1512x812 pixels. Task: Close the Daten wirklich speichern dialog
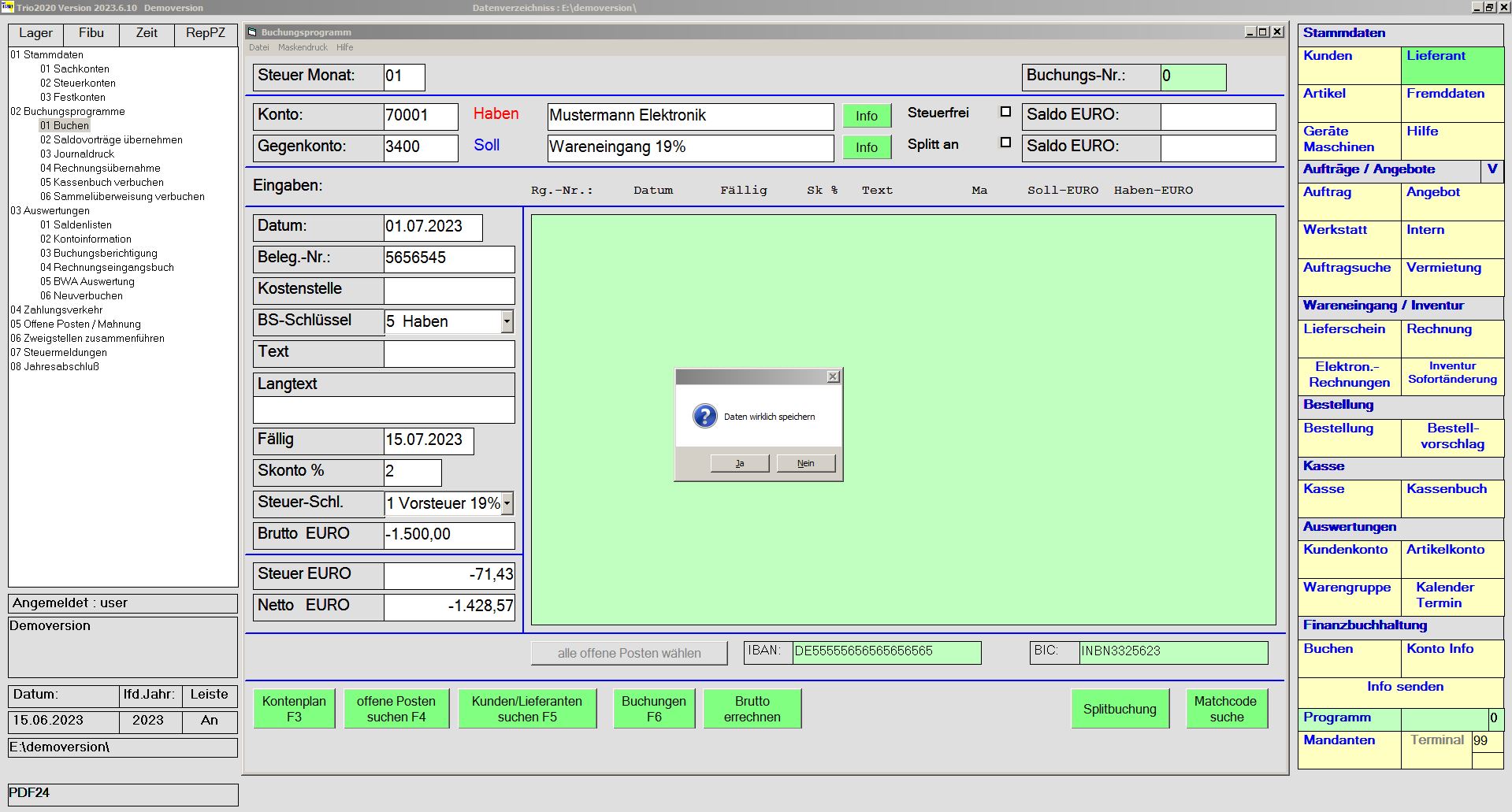[833, 377]
